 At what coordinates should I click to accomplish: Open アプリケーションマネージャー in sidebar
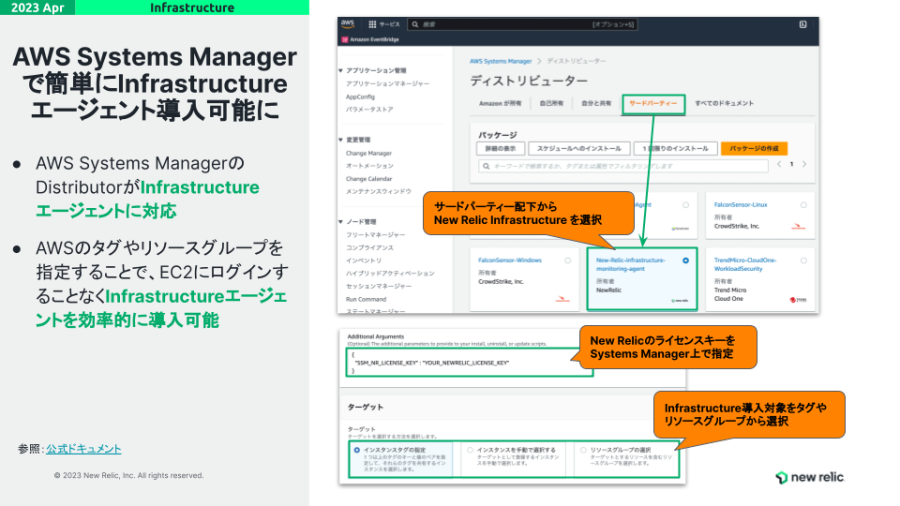pos(387,84)
